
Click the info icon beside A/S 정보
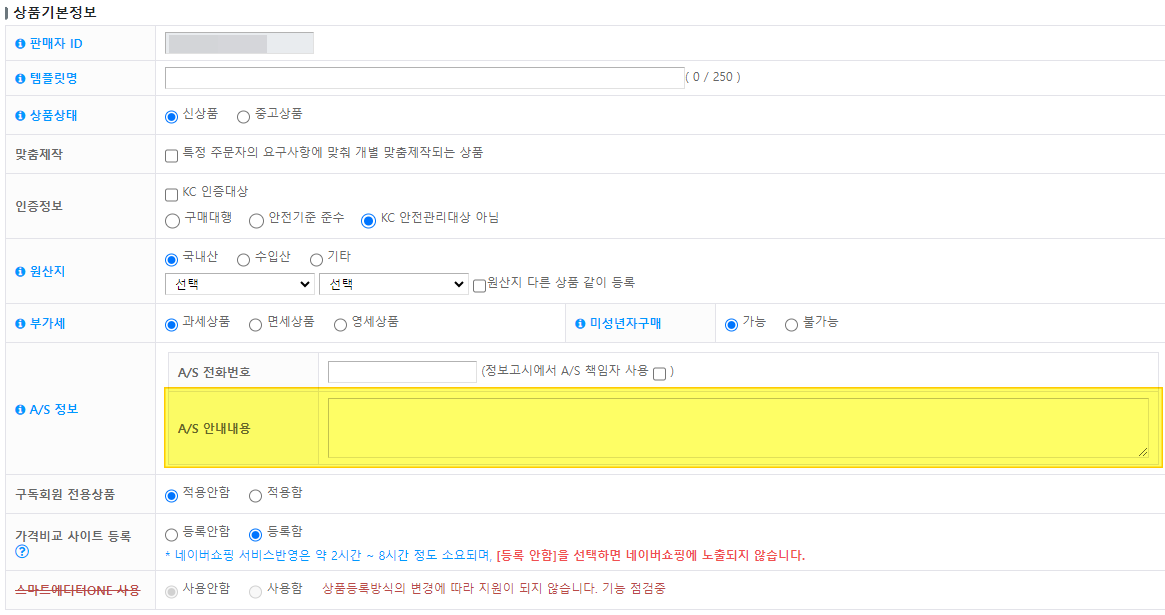[x=21, y=410]
